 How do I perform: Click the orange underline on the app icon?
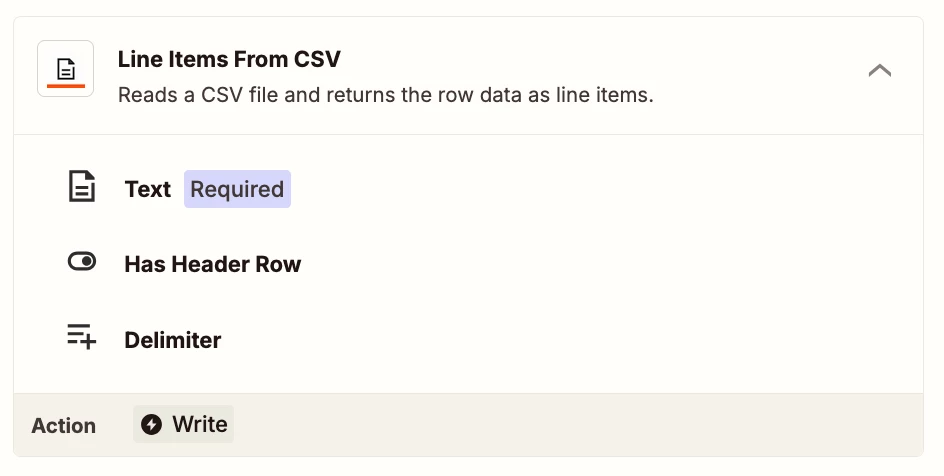click(x=66, y=86)
